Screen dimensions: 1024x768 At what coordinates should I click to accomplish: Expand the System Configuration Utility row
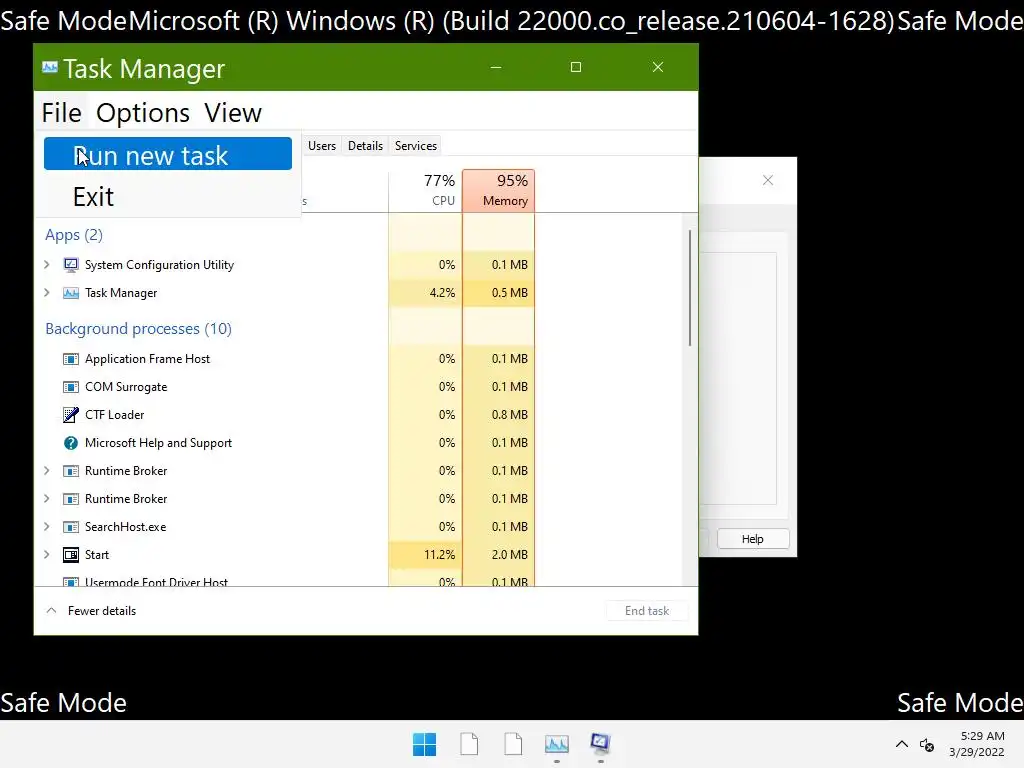(x=47, y=264)
